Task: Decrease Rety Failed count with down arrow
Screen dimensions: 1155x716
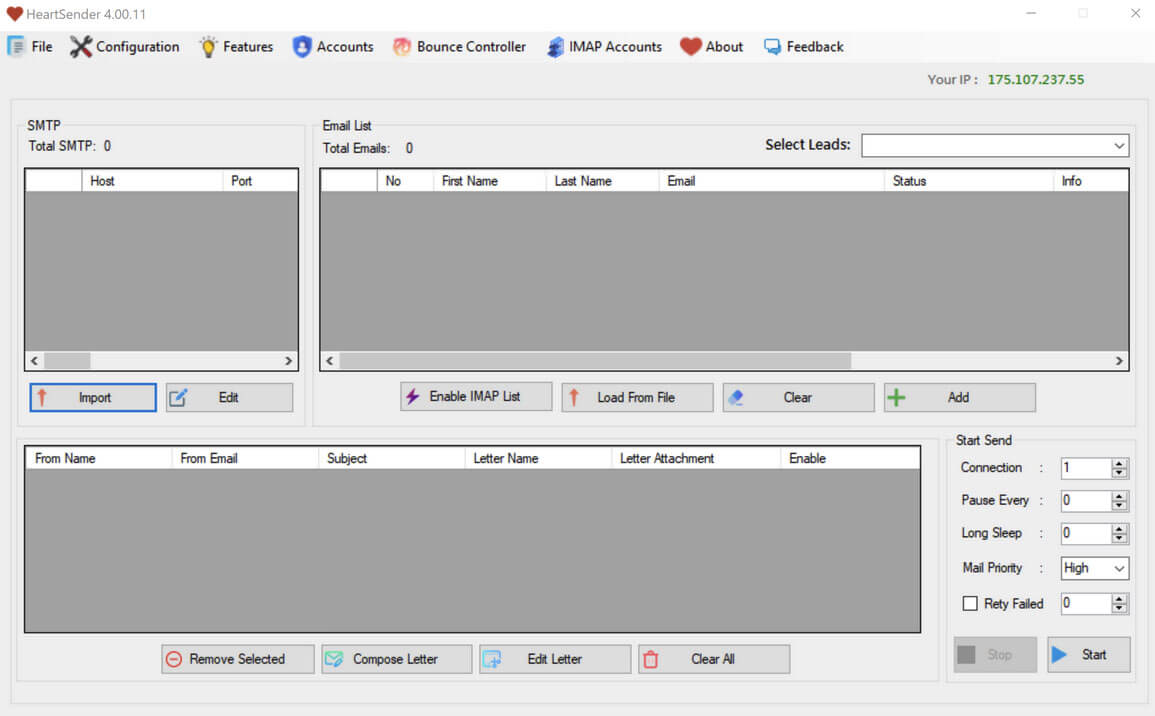Action: click(1119, 608)
